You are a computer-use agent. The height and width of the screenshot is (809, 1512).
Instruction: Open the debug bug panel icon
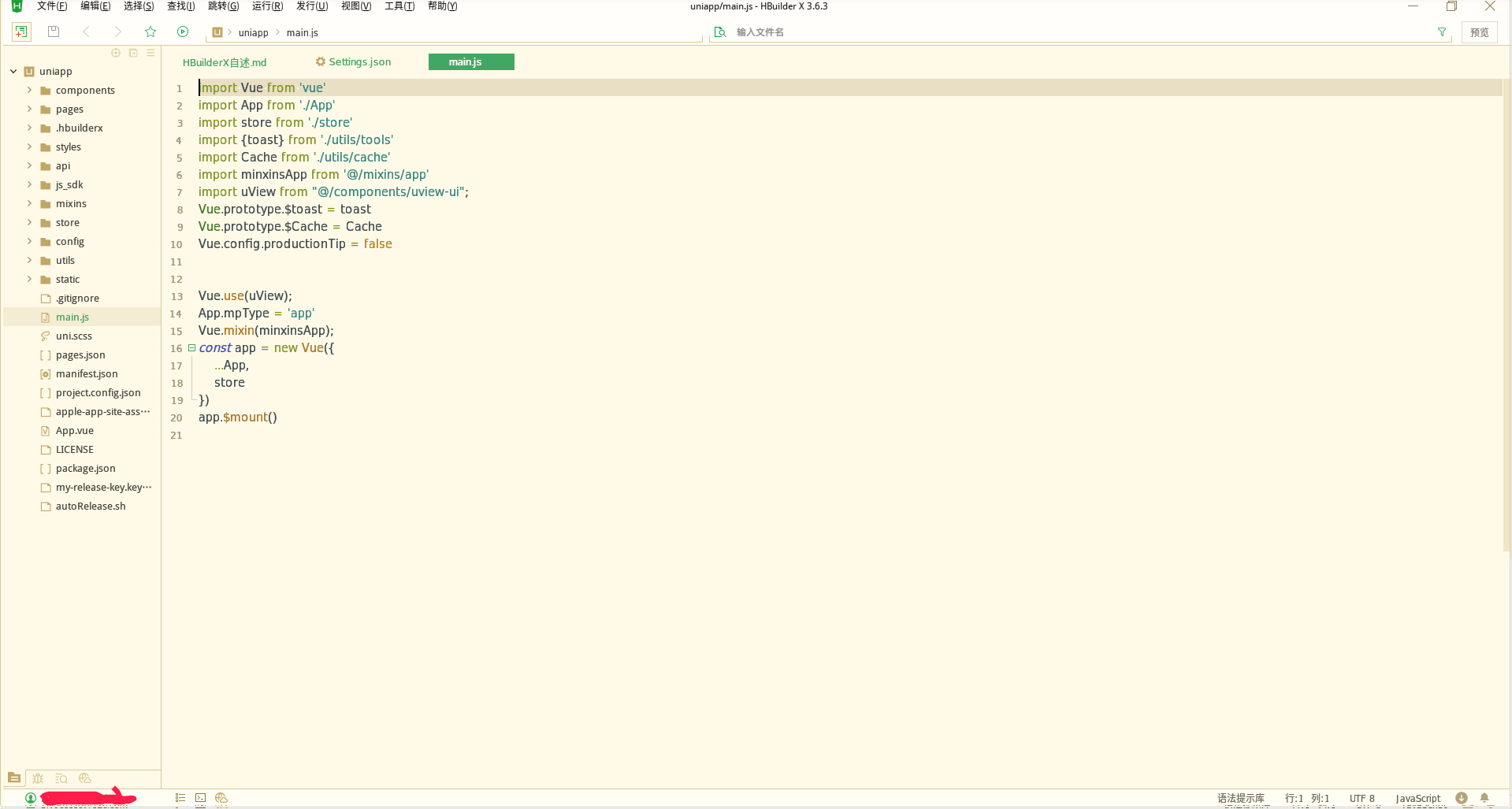[x=38, y=778]
